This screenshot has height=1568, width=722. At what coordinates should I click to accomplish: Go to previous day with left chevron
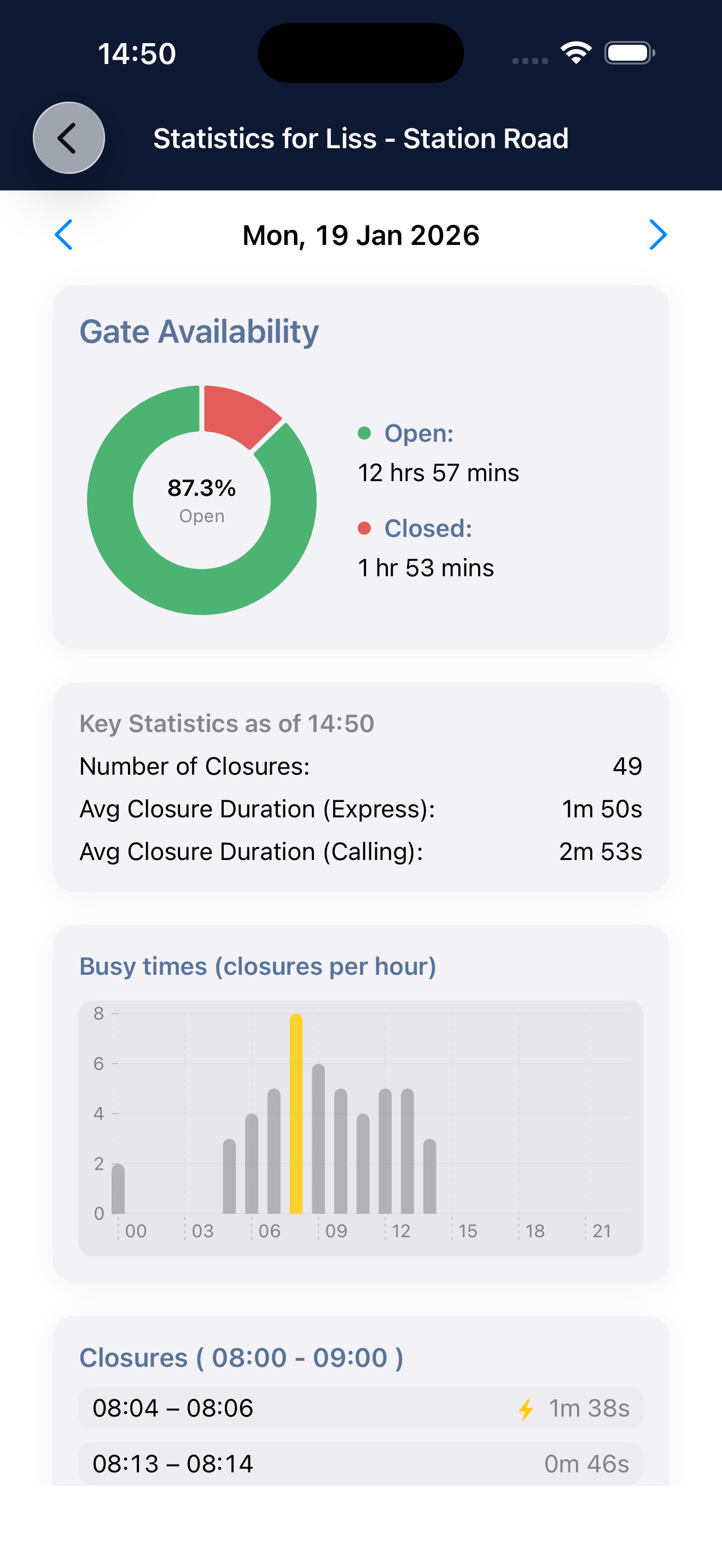pos(64,235)
